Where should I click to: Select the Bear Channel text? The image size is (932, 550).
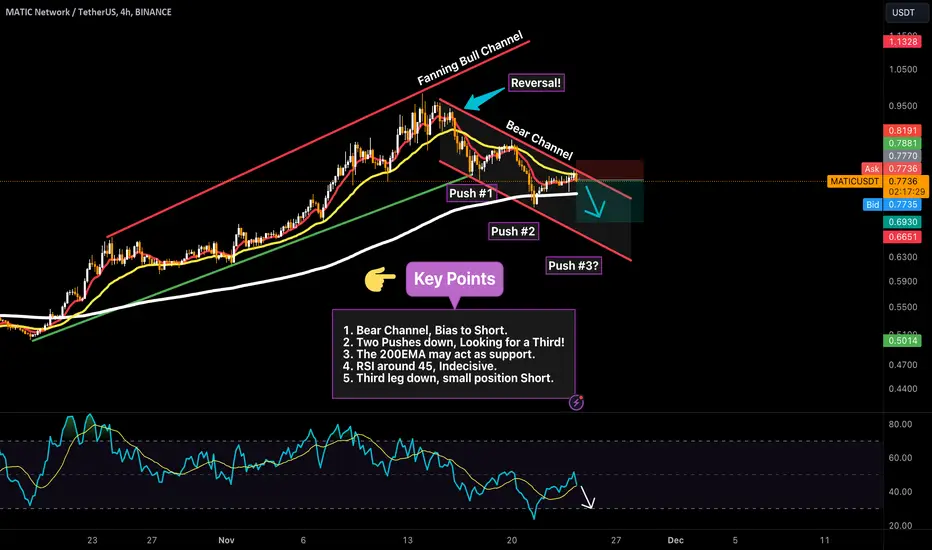click(x=539, y=140)
